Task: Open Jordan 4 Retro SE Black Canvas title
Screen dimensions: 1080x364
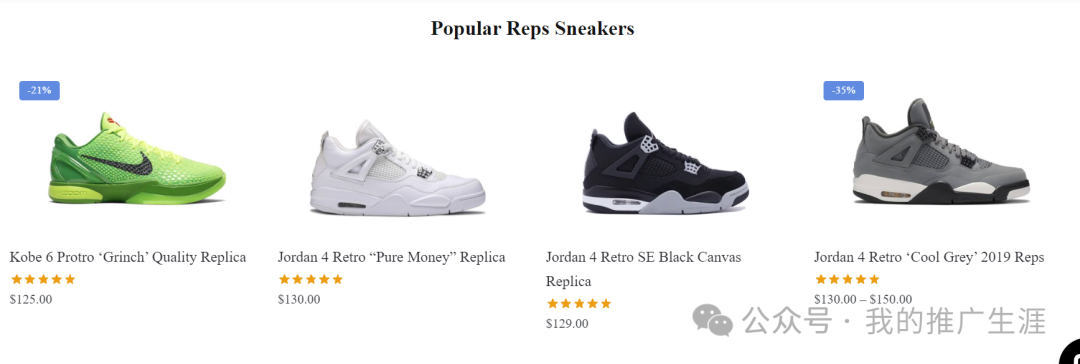Action: [643, 269]
